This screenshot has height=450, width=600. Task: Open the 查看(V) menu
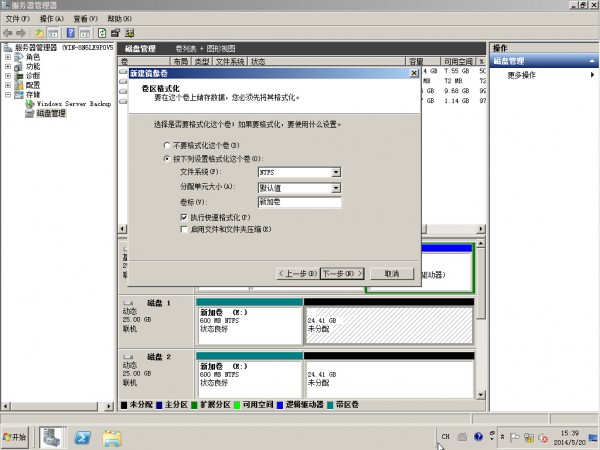[87, 19]
